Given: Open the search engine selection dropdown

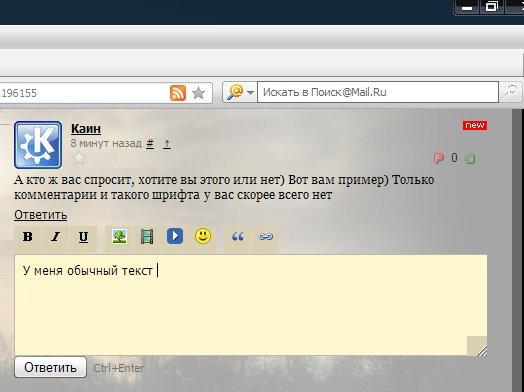Looking at the screenshot, I should click(240, 92).
